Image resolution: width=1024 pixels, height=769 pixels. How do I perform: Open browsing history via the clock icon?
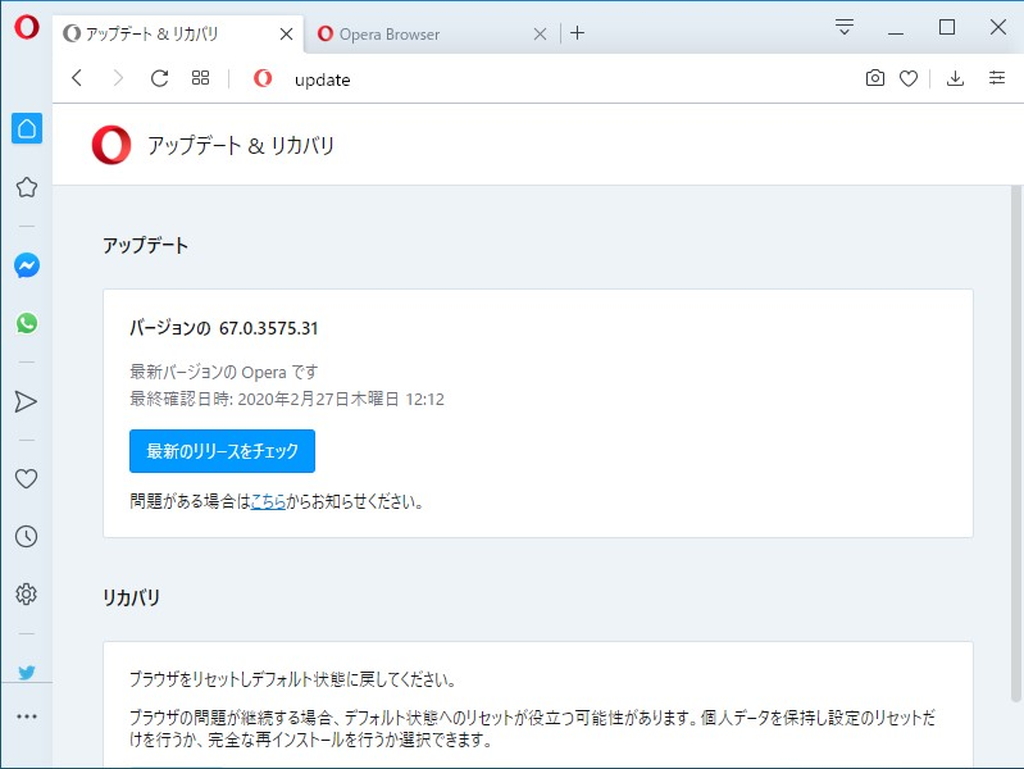(26, 536)
